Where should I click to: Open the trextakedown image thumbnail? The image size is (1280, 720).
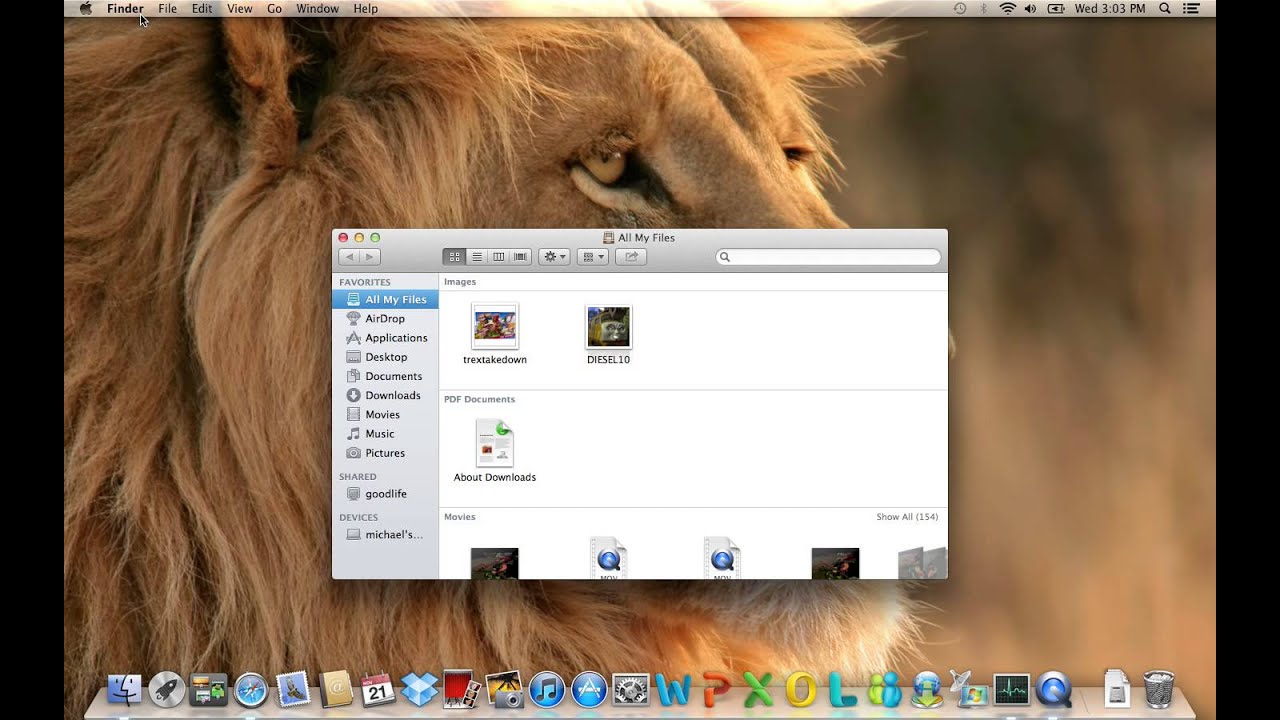coord(494,326)
